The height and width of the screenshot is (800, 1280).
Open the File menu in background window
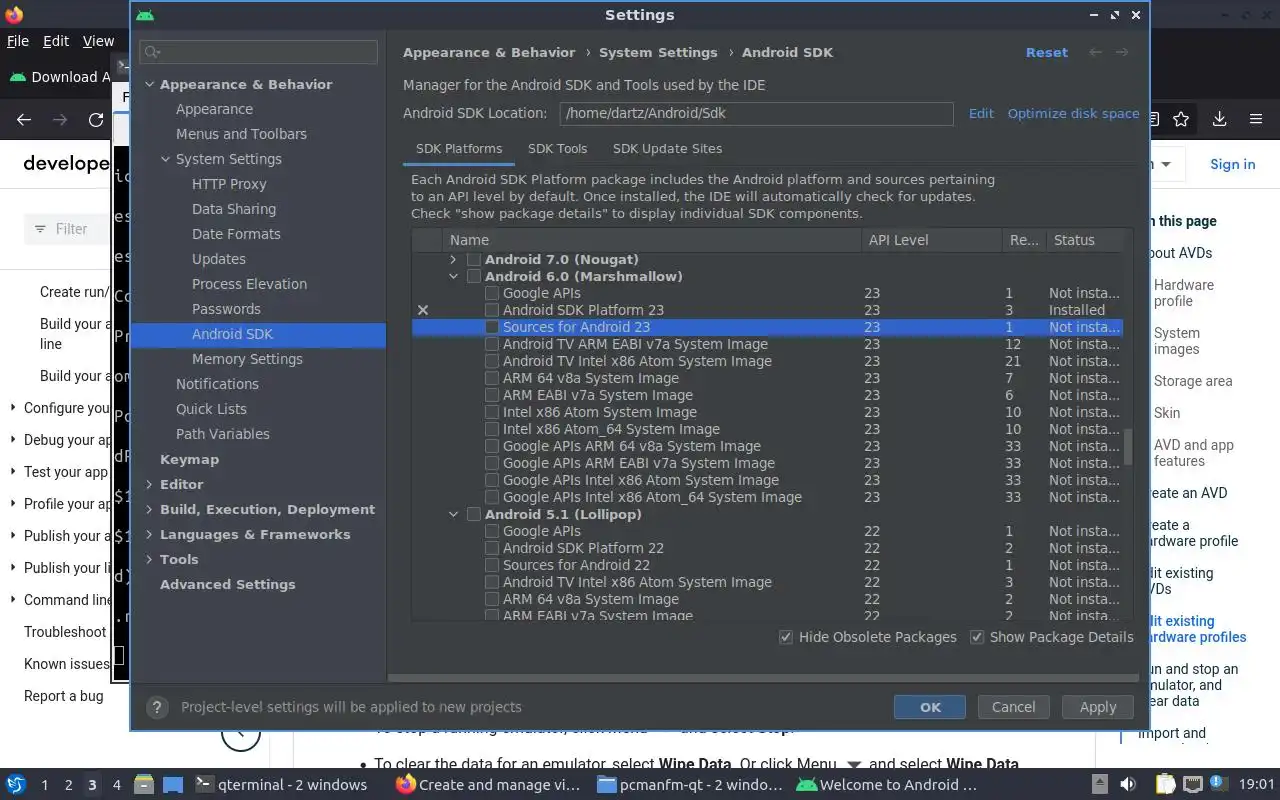18,41
